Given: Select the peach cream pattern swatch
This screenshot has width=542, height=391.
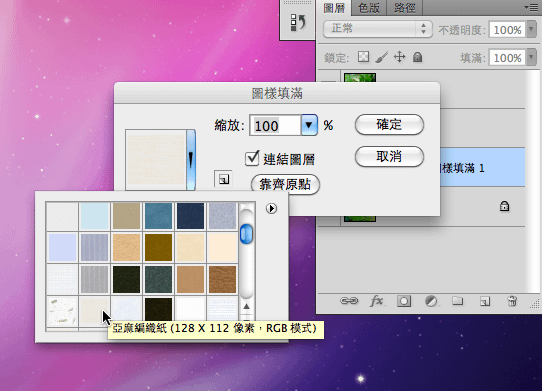Looking at the screenshot, I should (222, 247).
